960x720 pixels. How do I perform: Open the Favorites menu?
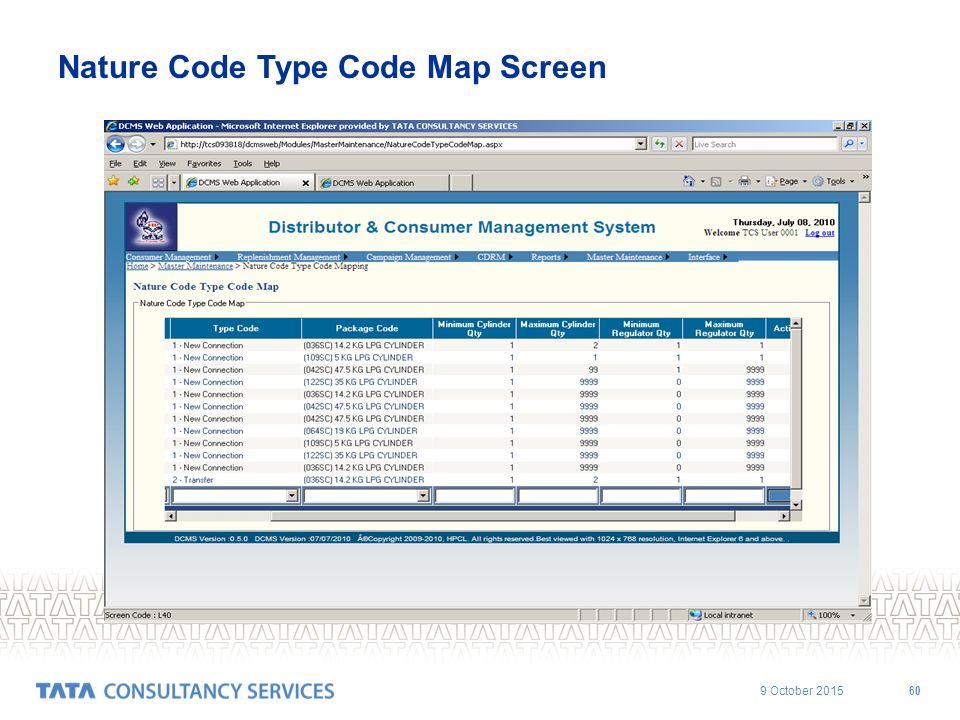tap(204, 163)
